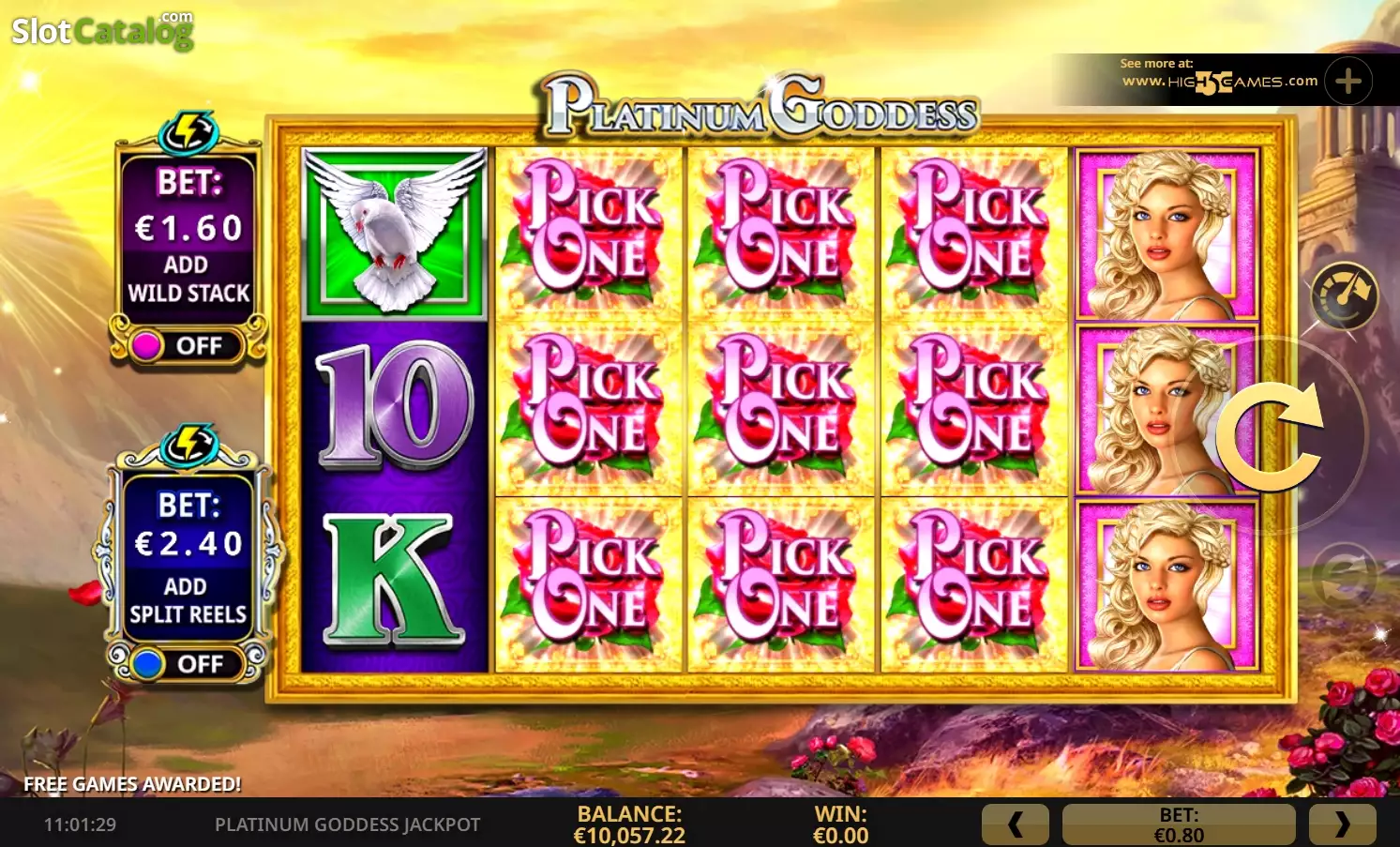The height and width of the screenshot is (847, 1400).
Task: Select the purple 10 symbol
Action: coord(394,406)
